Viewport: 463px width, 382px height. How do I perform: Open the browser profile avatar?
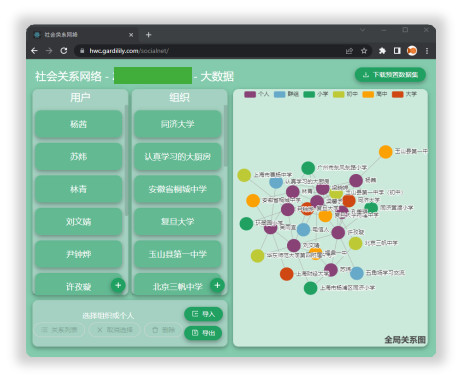click(412, 51)
